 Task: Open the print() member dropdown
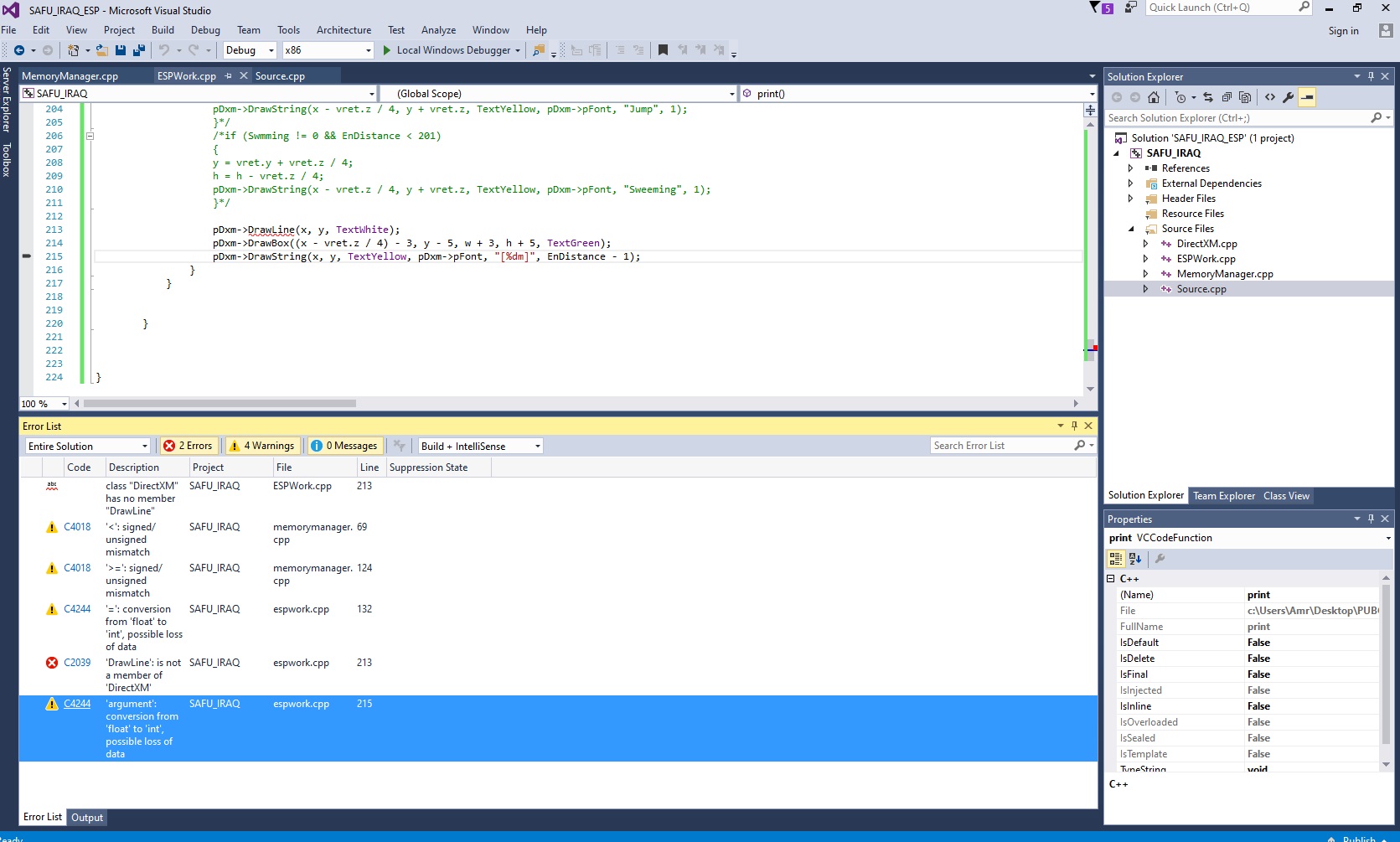point(918,94)
